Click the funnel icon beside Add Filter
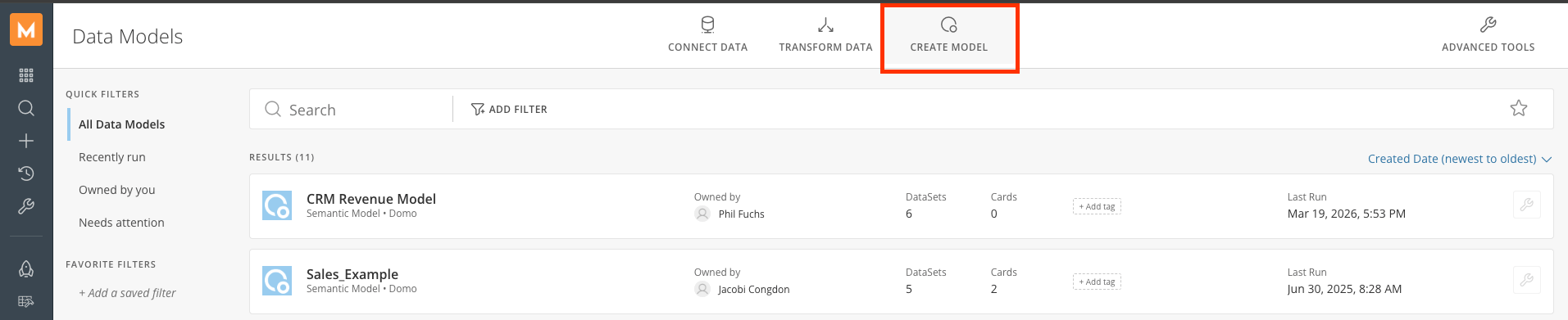This screenshot has height=320, width=1568. [478, 109]
